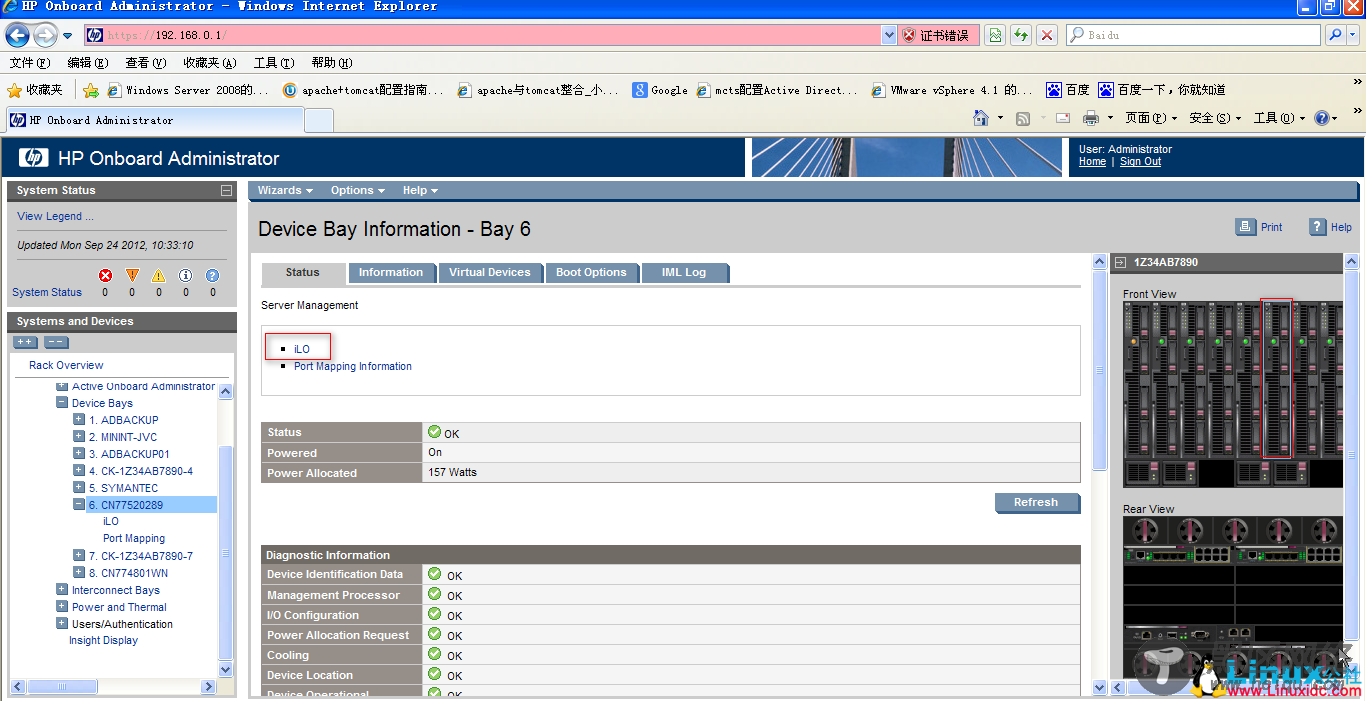Screen dimensions: 1366x701
Task: Click the browser Forward arrow button
Action: point(45,36)
